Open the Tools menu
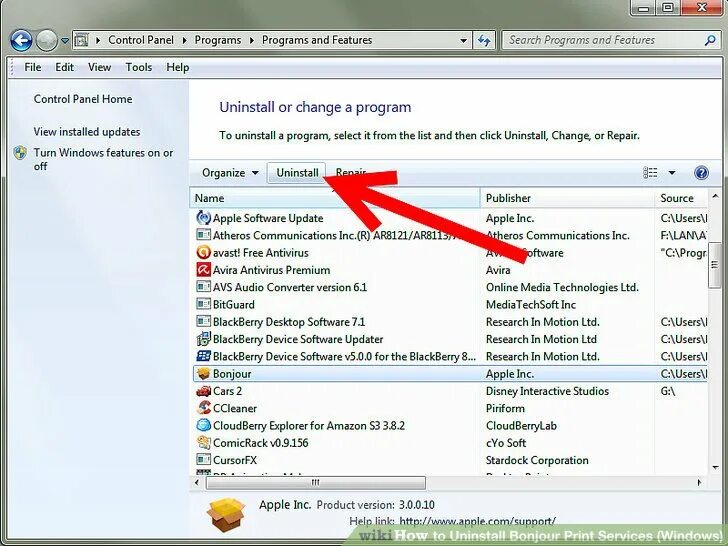The image size is (728, 546). (138, 67)
